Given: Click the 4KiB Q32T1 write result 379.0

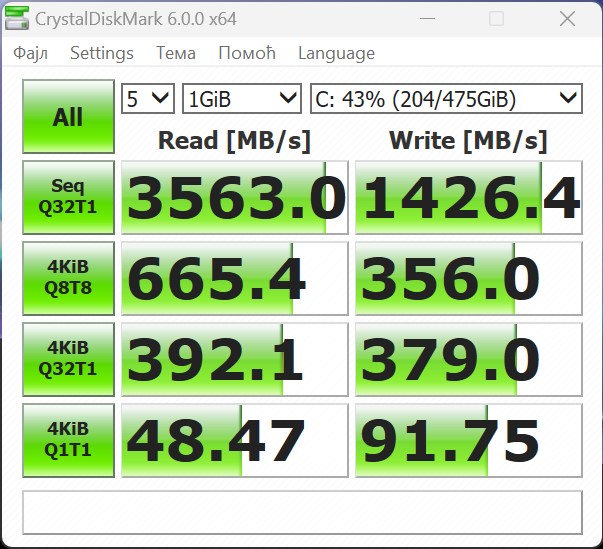Looking at the screenshot, I should tap(469, 359).
